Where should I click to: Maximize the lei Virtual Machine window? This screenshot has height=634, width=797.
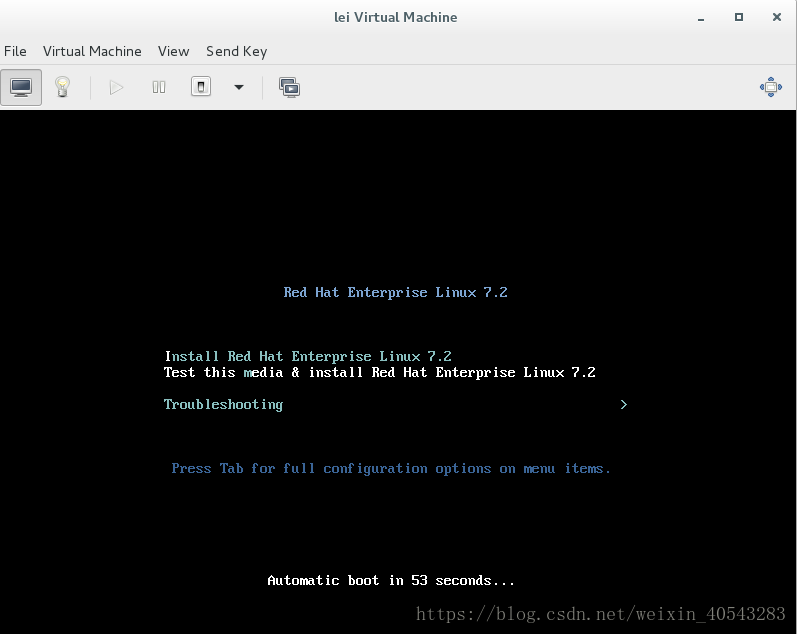[739, 17]
